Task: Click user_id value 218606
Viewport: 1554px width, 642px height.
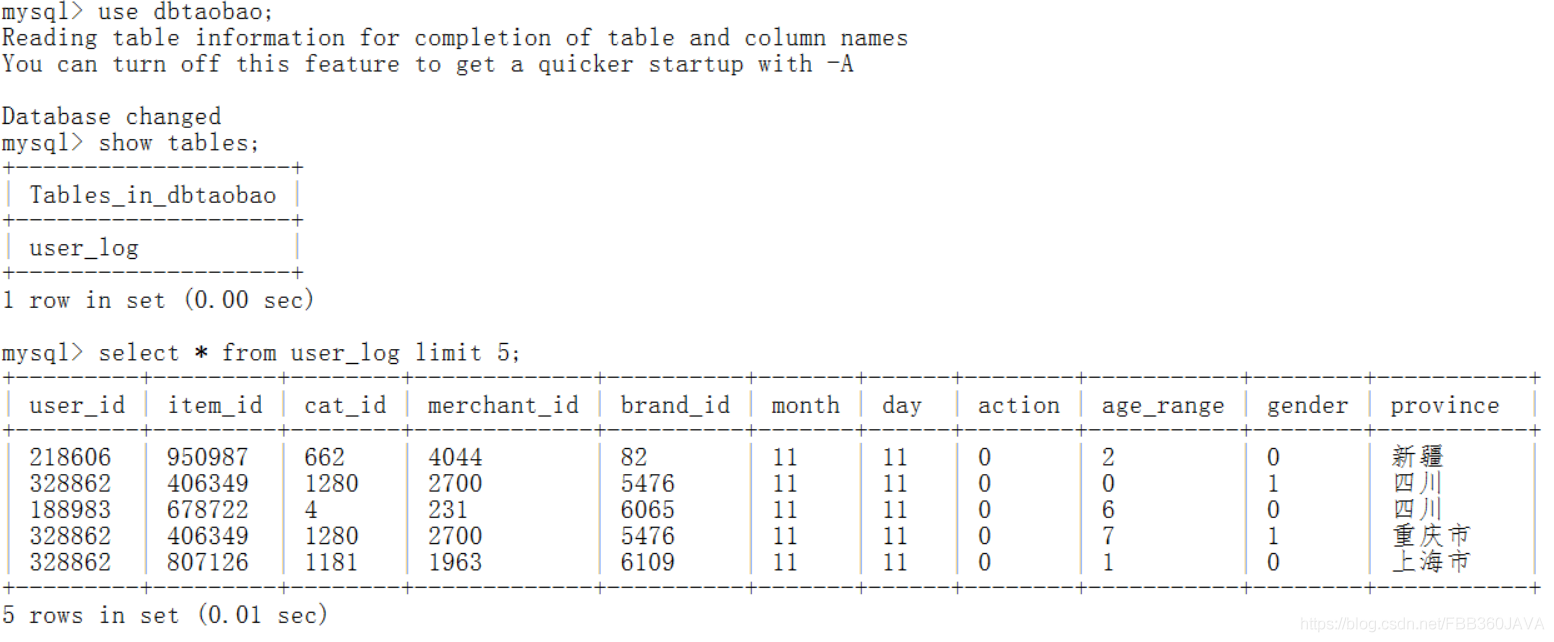Action: pyautogui.click(x=70, y=457)
